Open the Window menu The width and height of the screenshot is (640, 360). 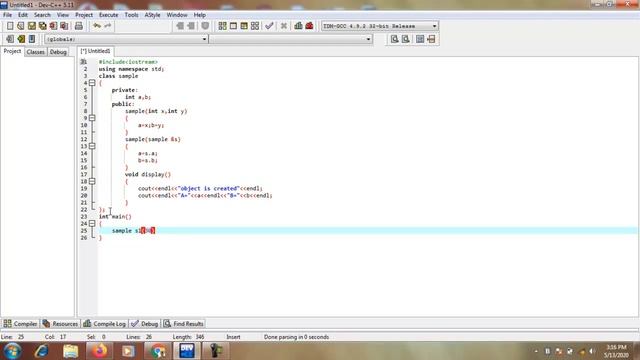pyautogui.click(x=177, y=15)
